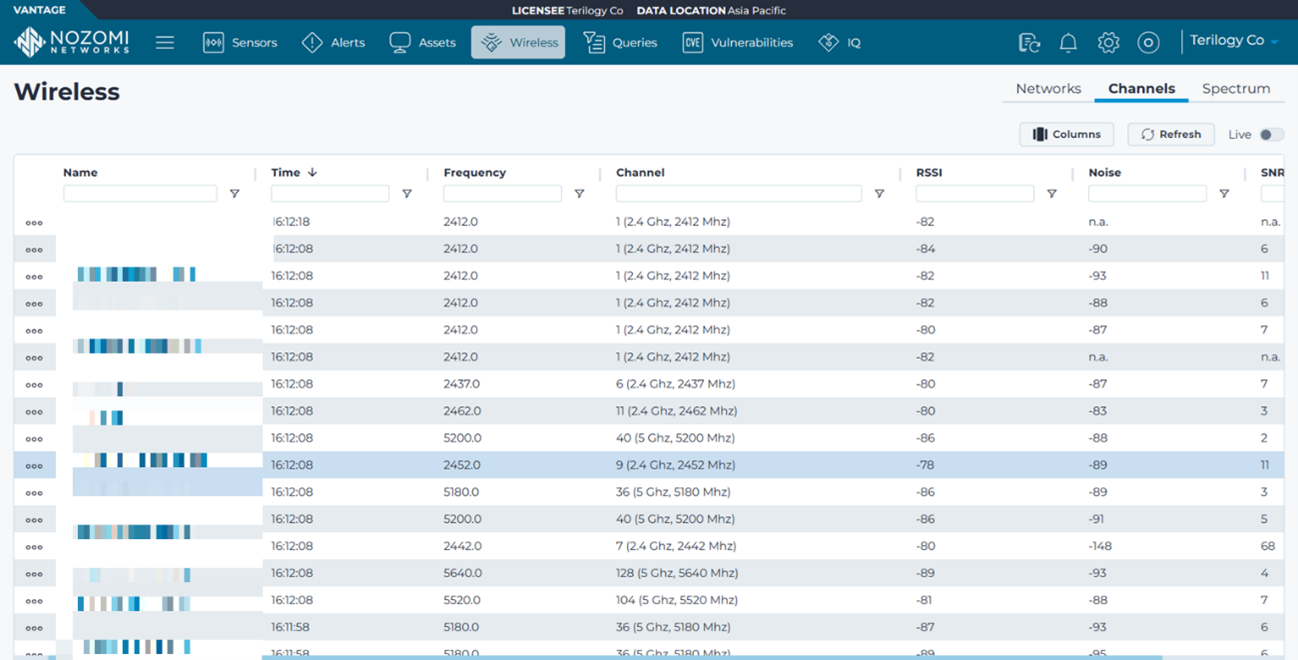Open the IQ section
The width and height of the screenshot is (1298, 660).
[839, 43]
